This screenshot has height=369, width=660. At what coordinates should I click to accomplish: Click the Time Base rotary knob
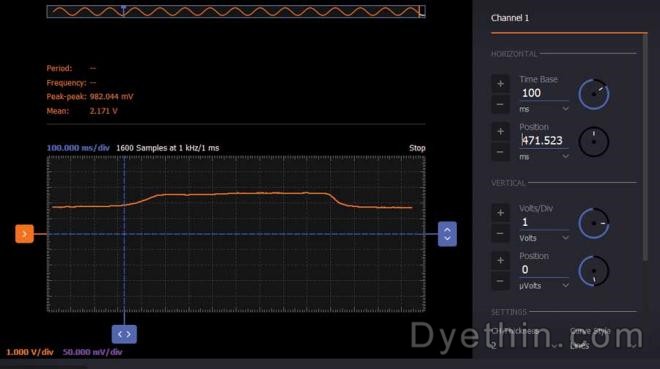[593, 94]
